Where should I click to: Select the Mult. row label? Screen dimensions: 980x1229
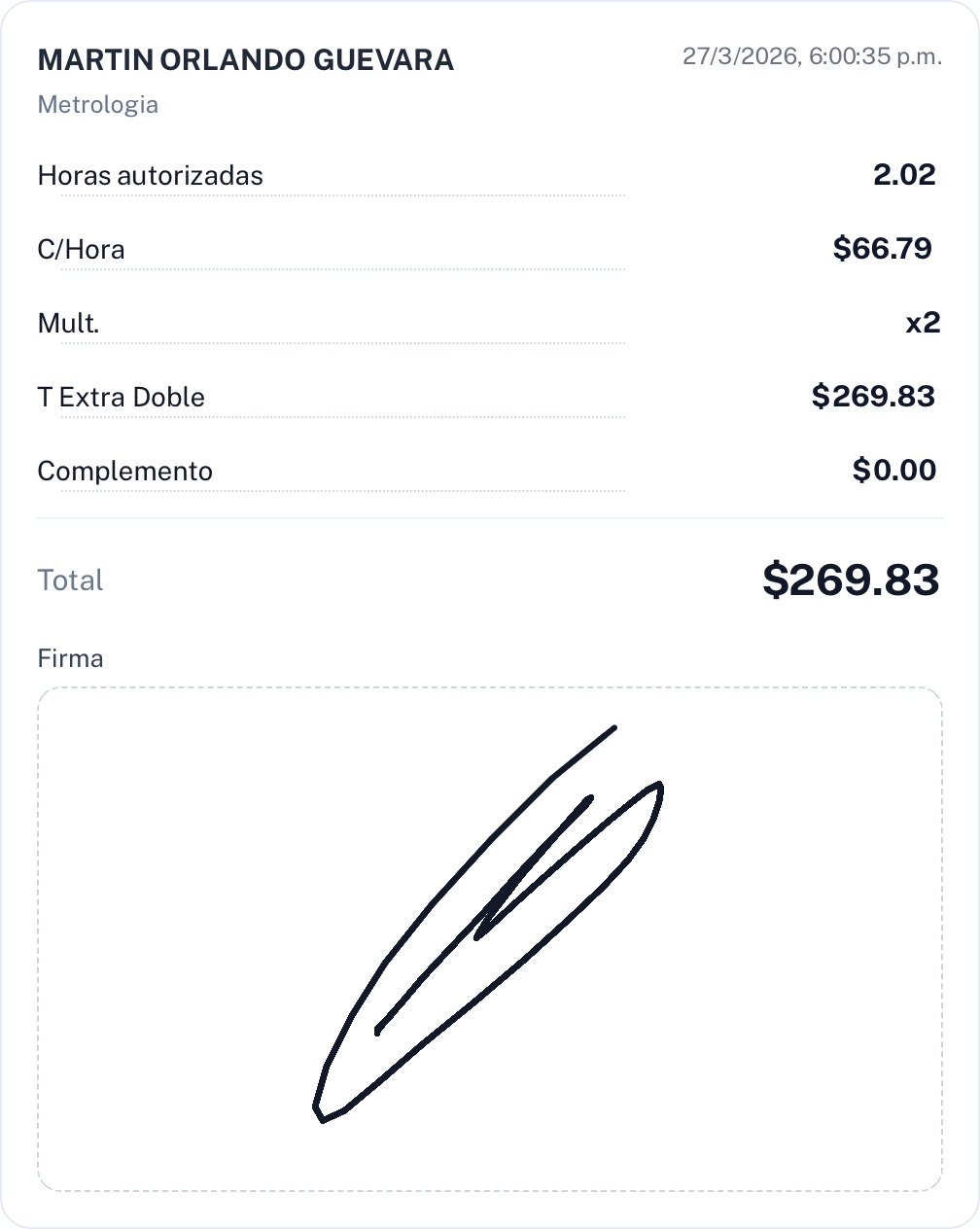68,324
